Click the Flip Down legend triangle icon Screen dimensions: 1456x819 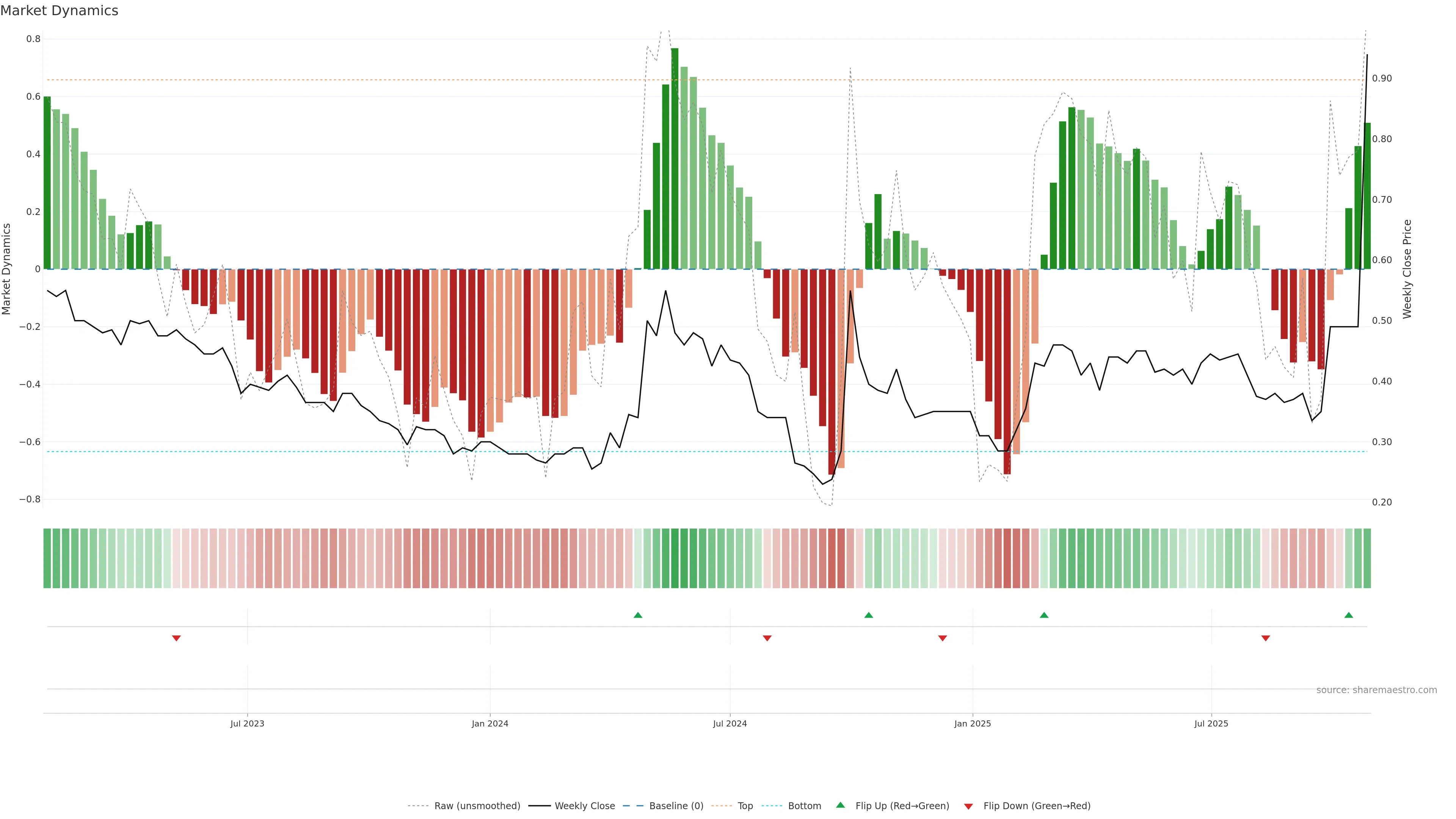pos(968,806)
